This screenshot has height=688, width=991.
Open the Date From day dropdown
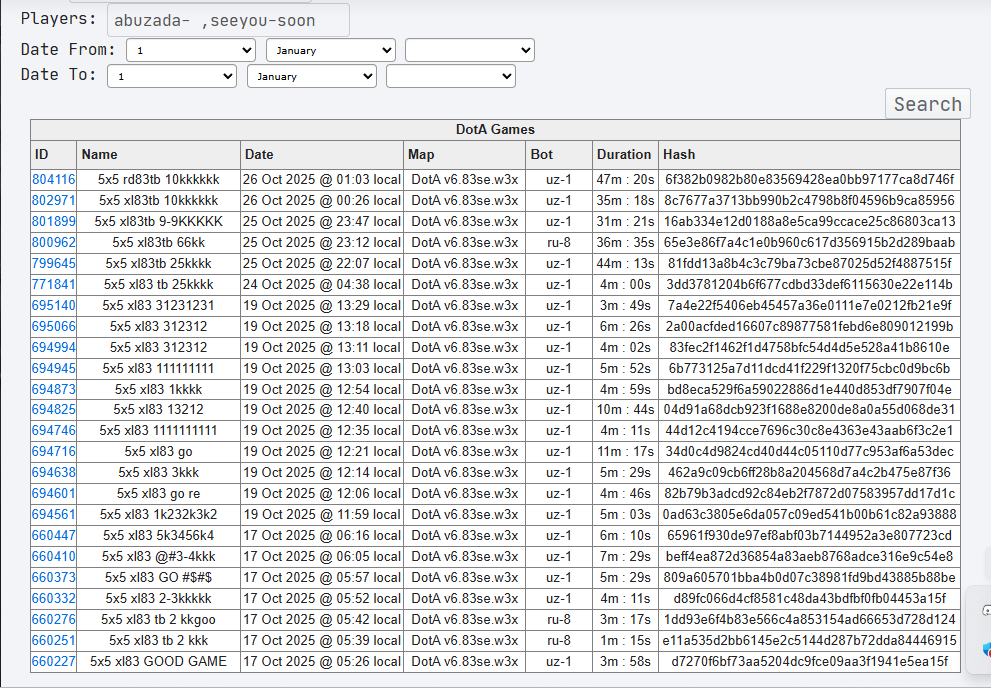pyautogui.click(x=191, y=51)
